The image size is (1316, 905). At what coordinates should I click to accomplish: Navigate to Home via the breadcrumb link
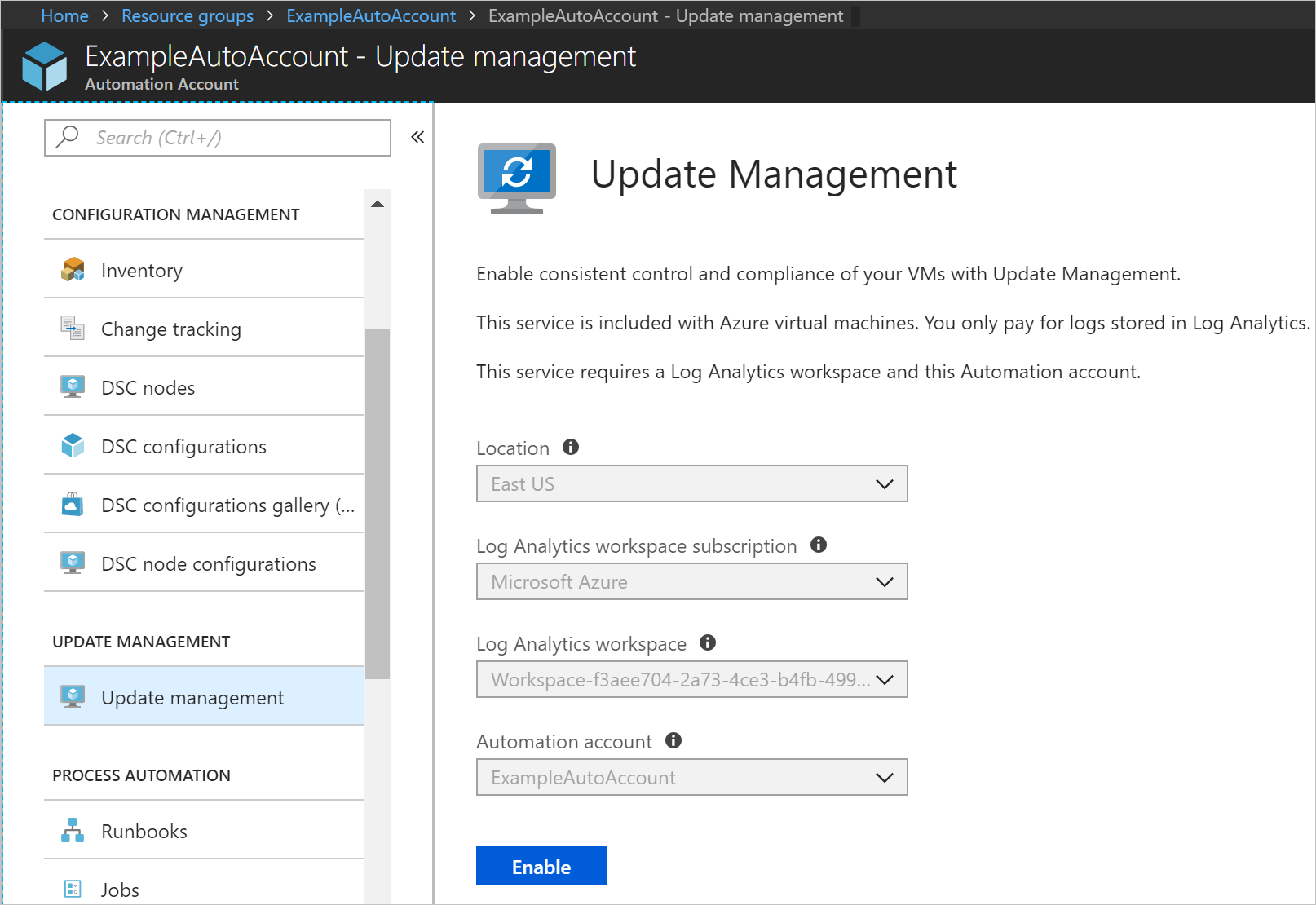click(x=64, y=15)
